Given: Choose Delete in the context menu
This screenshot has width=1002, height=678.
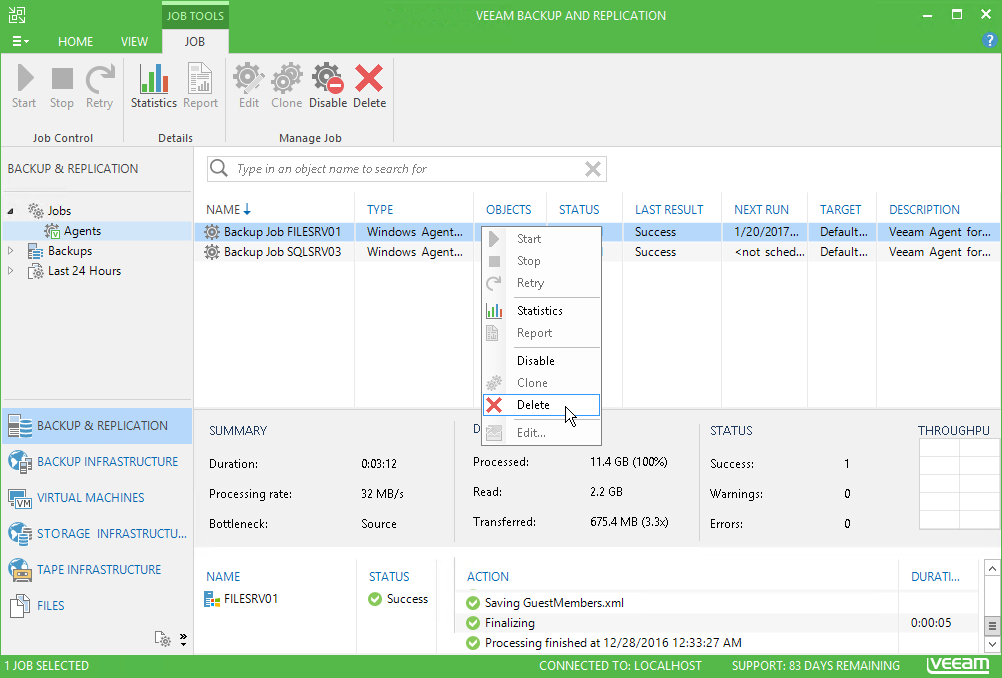Looking at the screenshot, I should [x=541, y=405].
